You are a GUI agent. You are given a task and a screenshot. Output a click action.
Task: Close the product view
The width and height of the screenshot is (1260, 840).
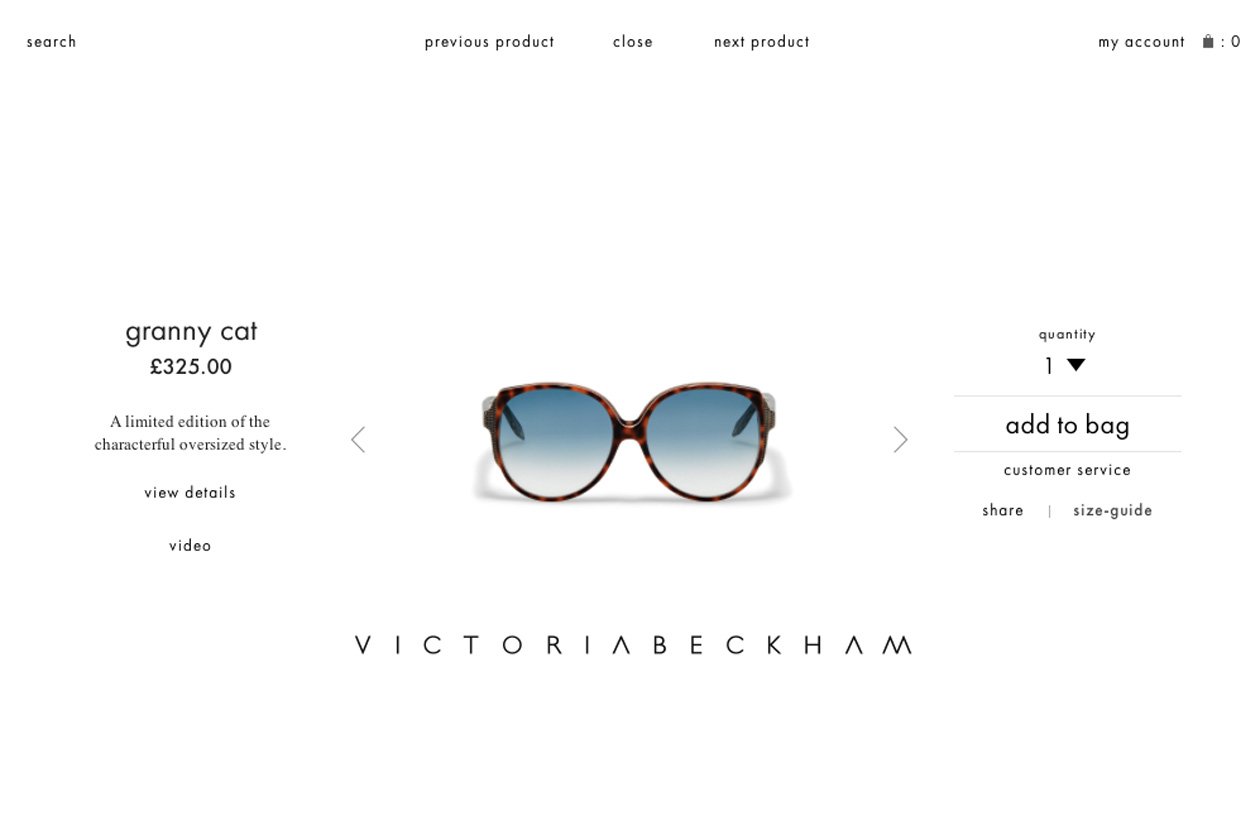(x=633, y=42)
